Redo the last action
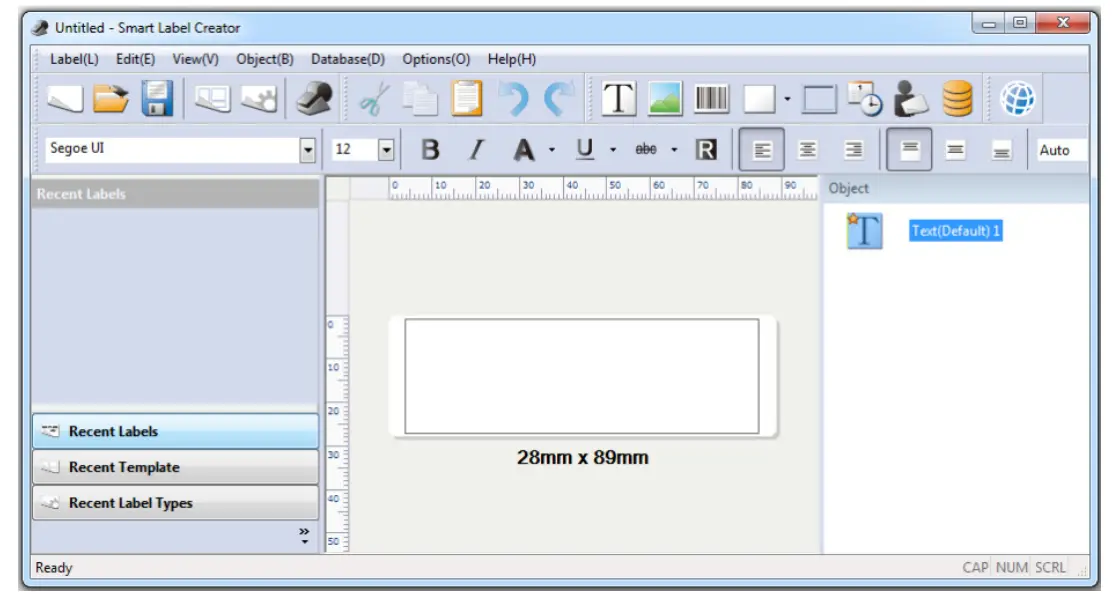The width and height of the screenshot is (1112, 601). [x=559, y=99]
